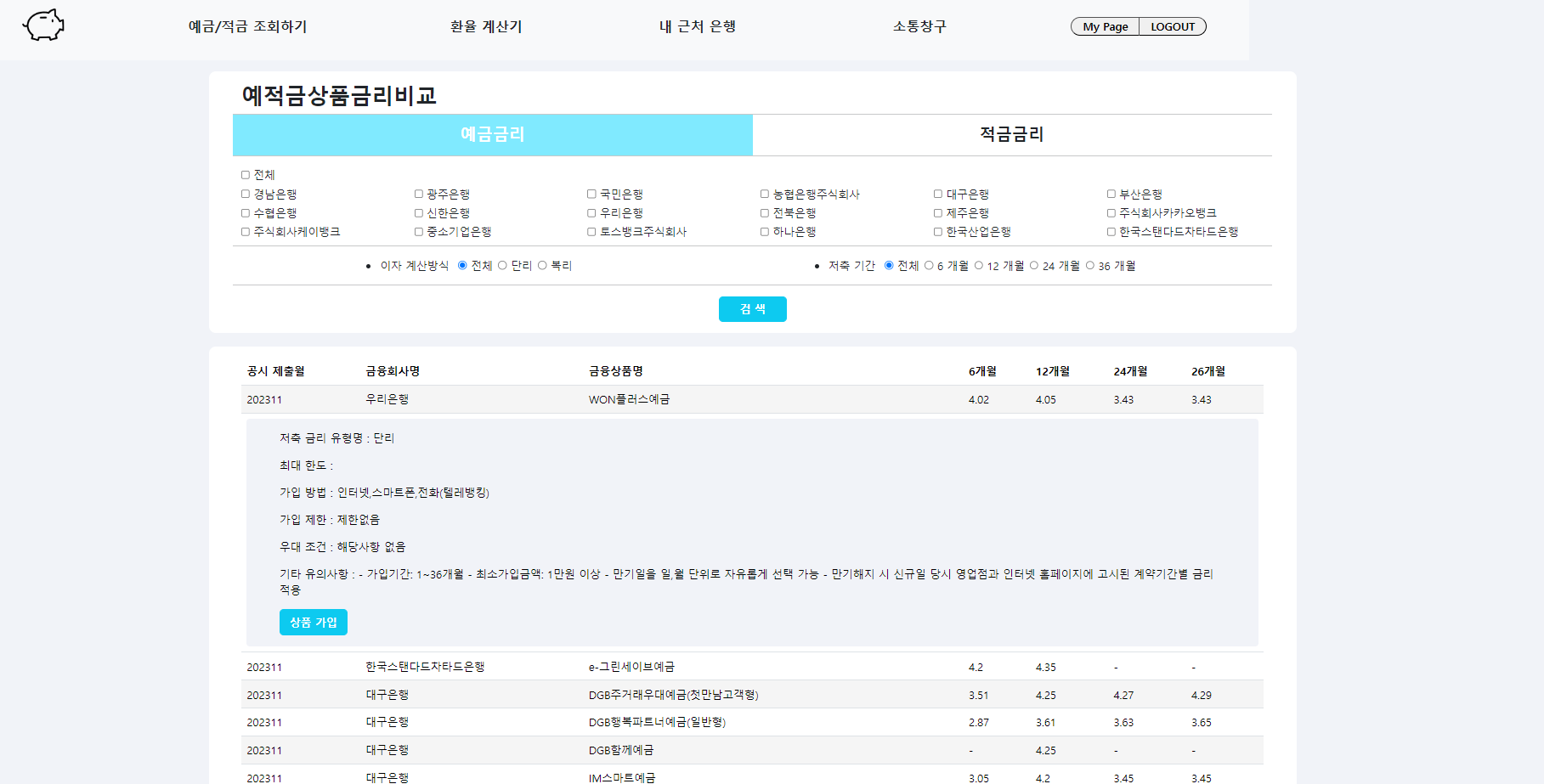Switch to 예금금리 tab
The image size is (1544, 784).
[x=493, y=134]
